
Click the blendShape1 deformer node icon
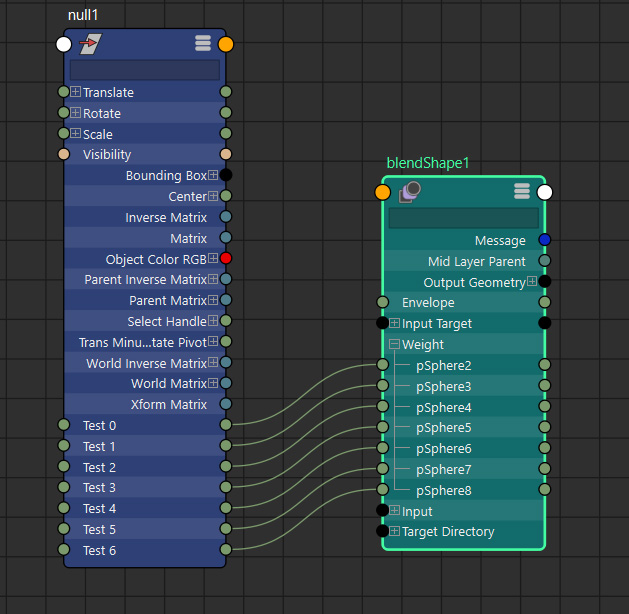pos(408,192)
